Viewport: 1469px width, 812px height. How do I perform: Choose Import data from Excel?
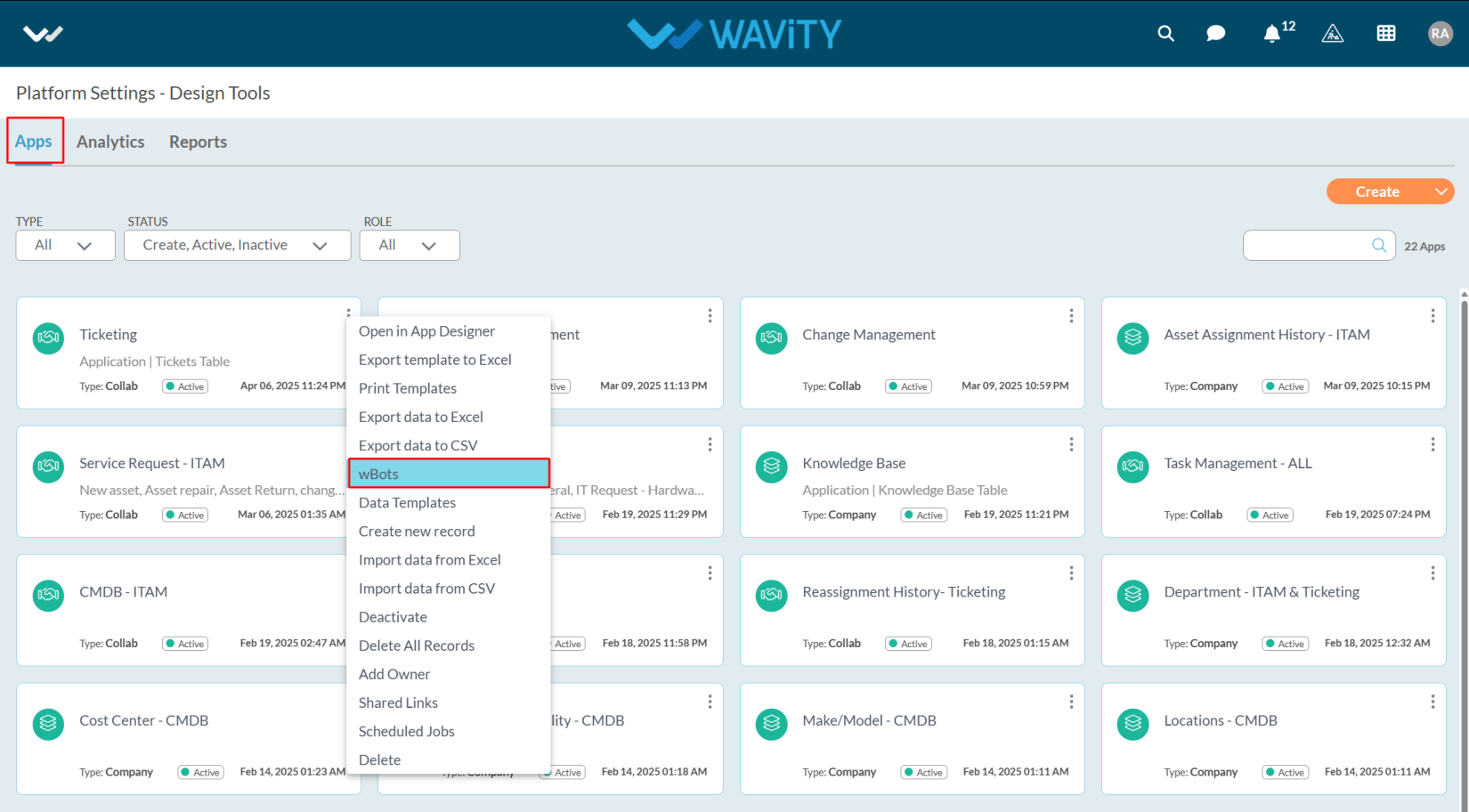point(449,560)
